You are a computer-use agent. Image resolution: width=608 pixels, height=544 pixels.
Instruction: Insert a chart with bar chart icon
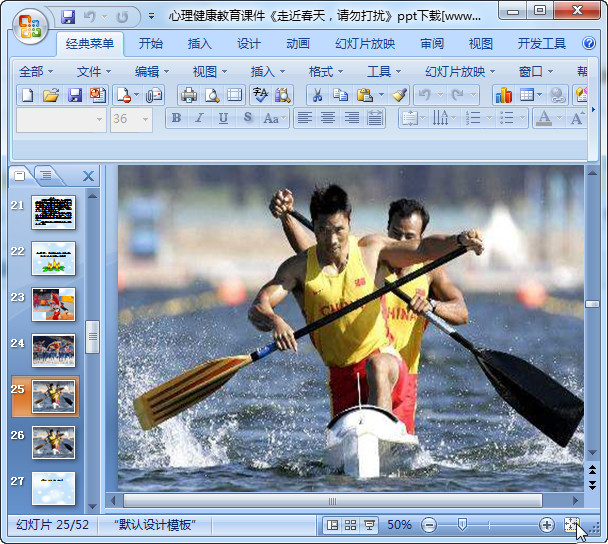tap(504, 95)
